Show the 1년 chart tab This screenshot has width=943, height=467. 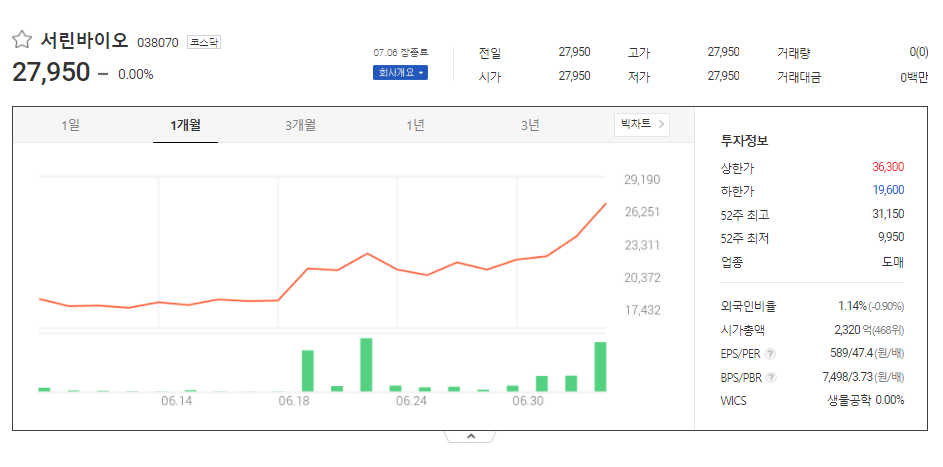[415, 126]
